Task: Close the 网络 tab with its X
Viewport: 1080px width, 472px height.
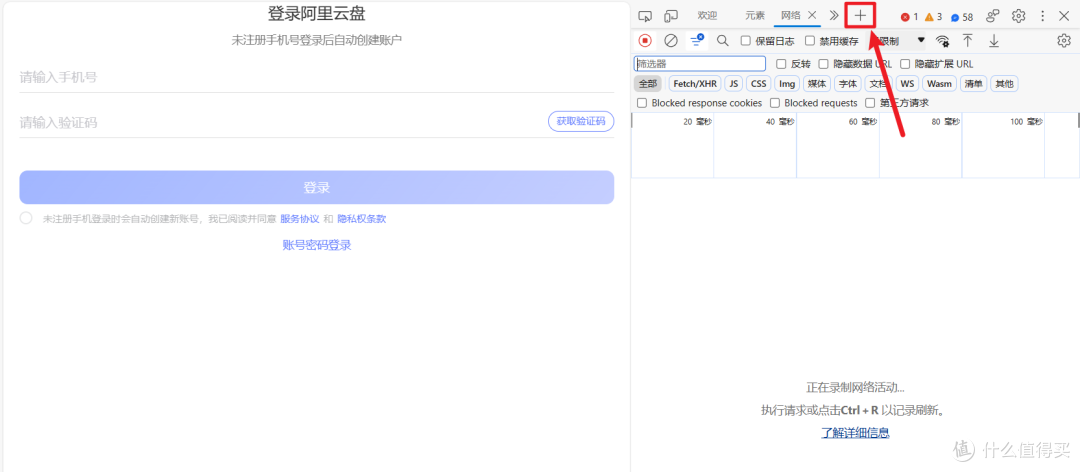Action: click(812, 15)
